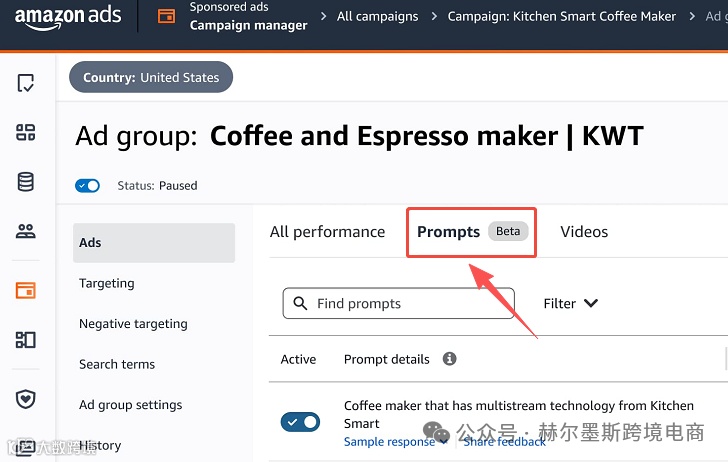The height and width of the screenshot is (462, 728).
Task: Click Campaign manager header link
Action: pyautogui.click(x=248, y=25)
